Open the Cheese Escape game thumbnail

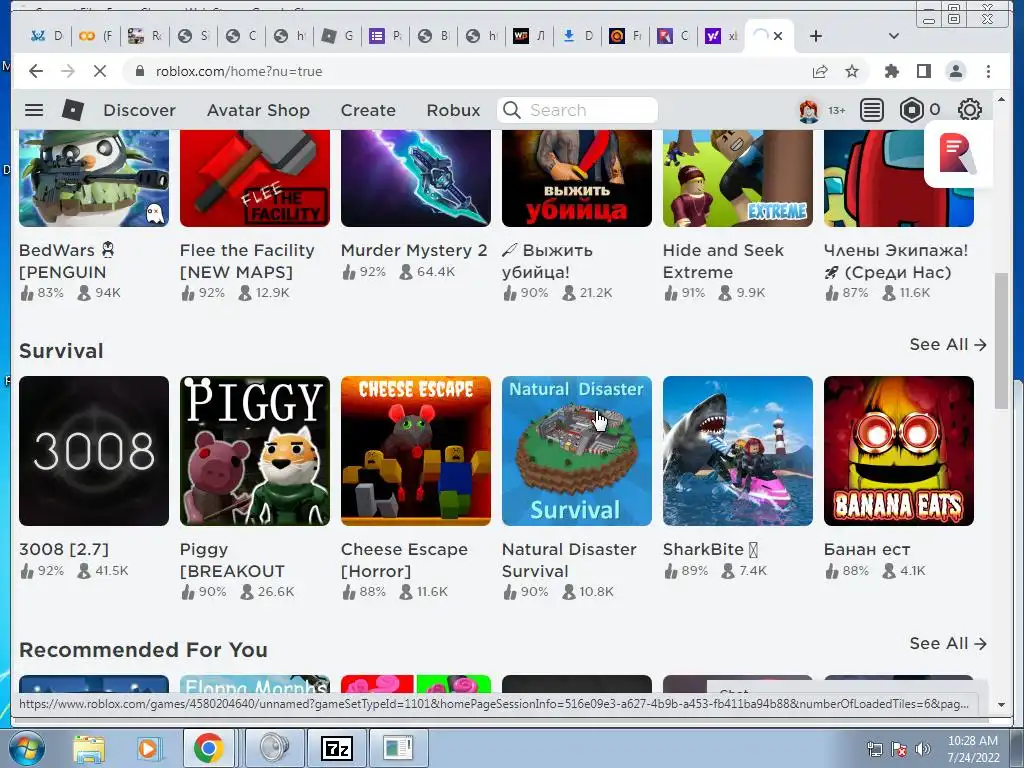[x=416, y=451]
